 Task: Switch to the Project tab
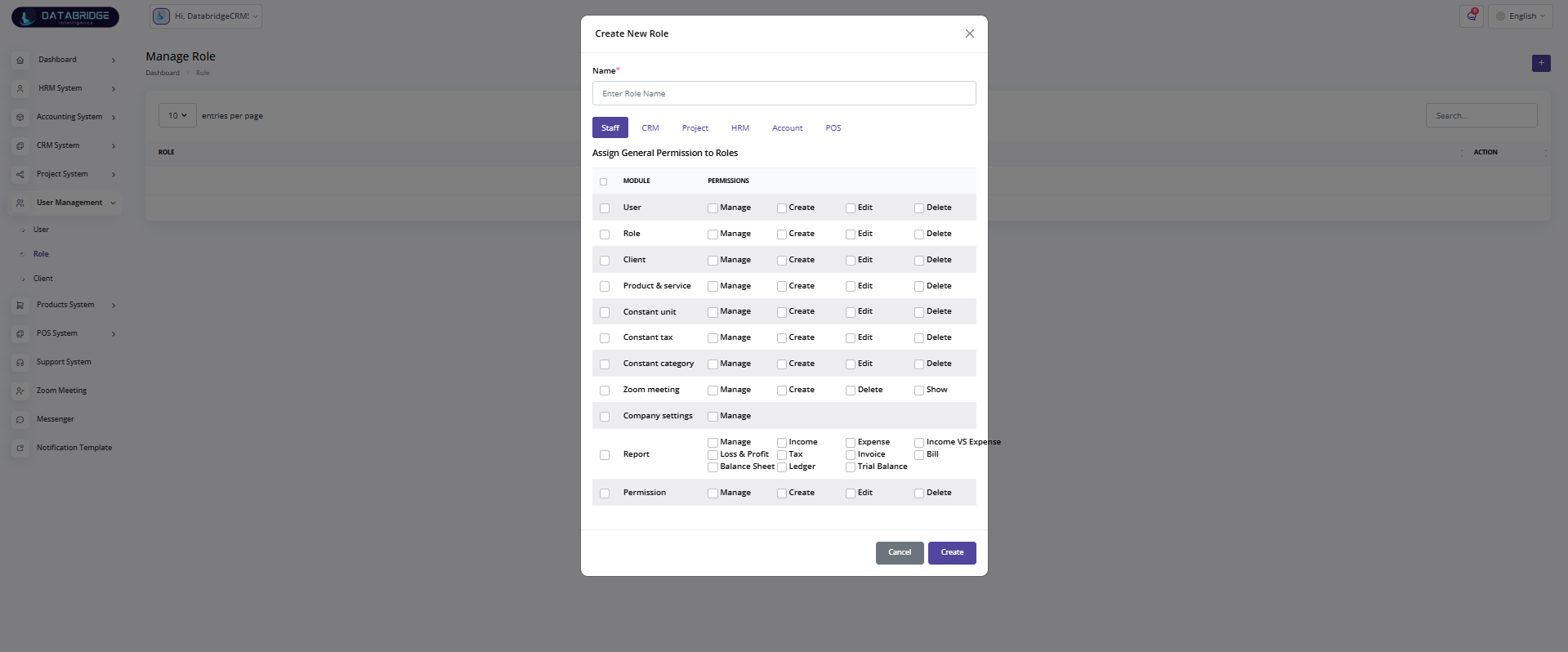(x=695, y=128)
